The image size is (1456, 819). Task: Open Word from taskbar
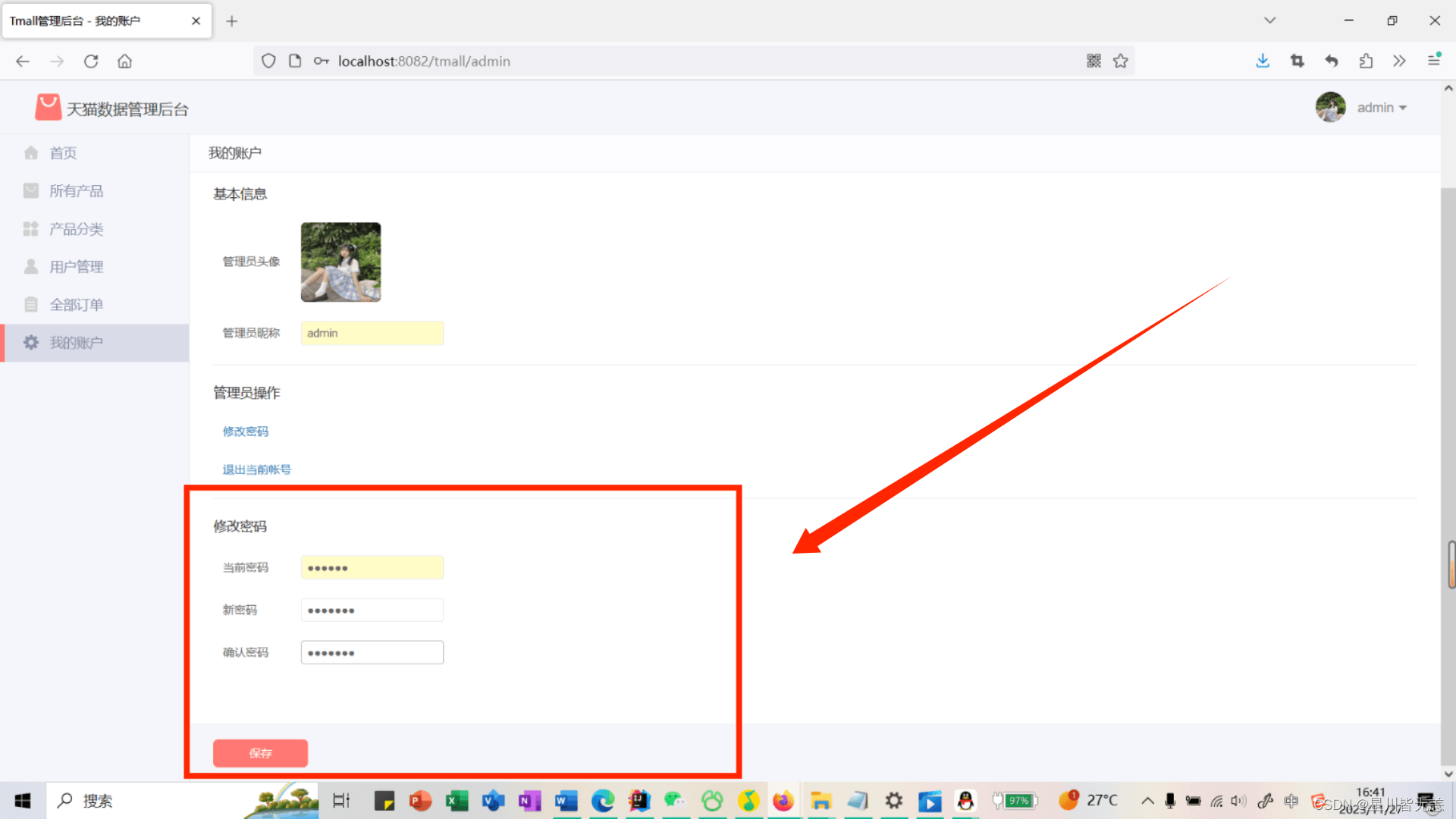pyautogui.click(x=566, y=801)
